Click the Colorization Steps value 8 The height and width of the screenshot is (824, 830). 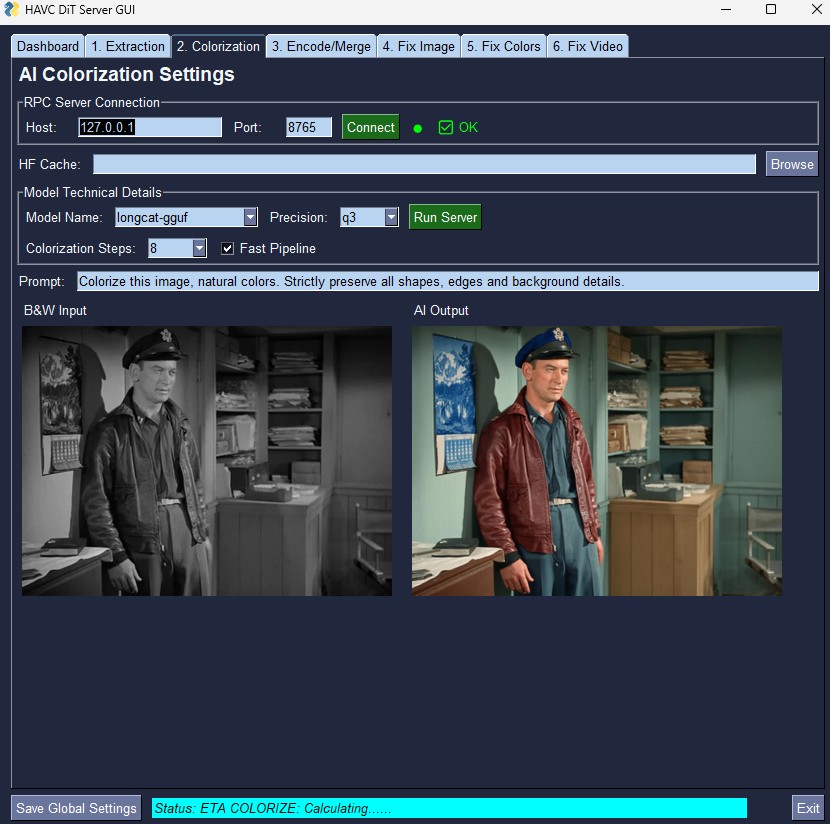(170, 248)
